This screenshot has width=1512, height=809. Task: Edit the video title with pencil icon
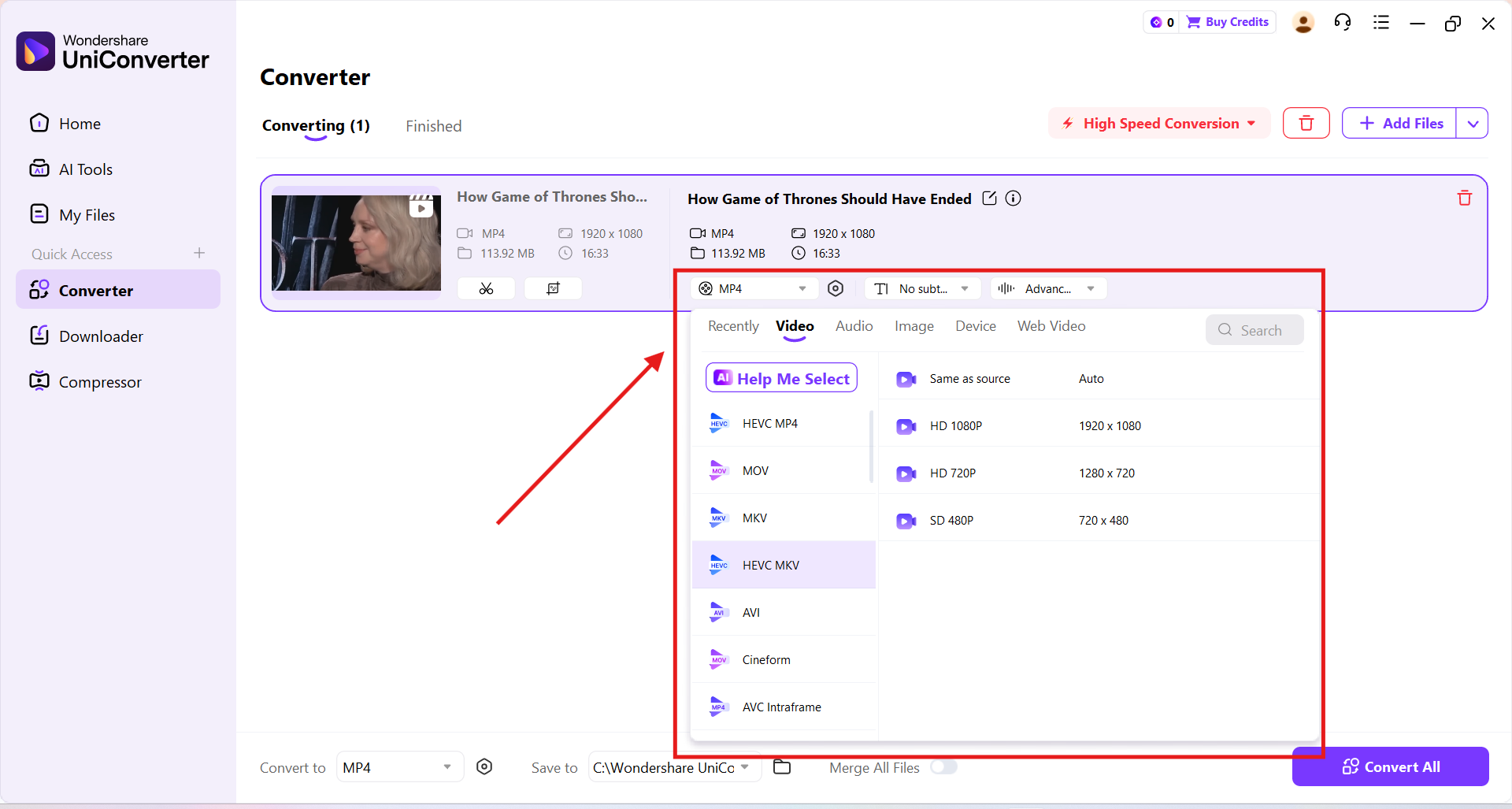coord(989,198)
